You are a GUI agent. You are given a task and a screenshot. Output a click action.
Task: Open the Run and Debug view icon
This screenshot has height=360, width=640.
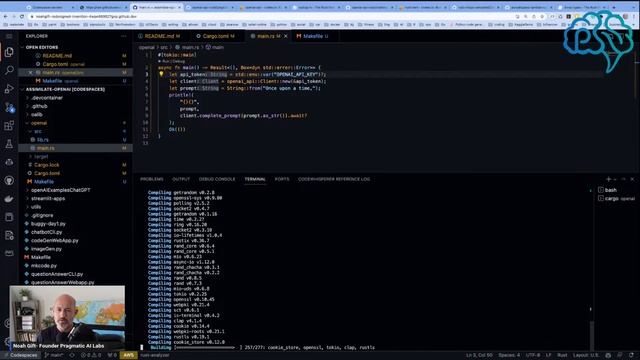tap(9, 89)
